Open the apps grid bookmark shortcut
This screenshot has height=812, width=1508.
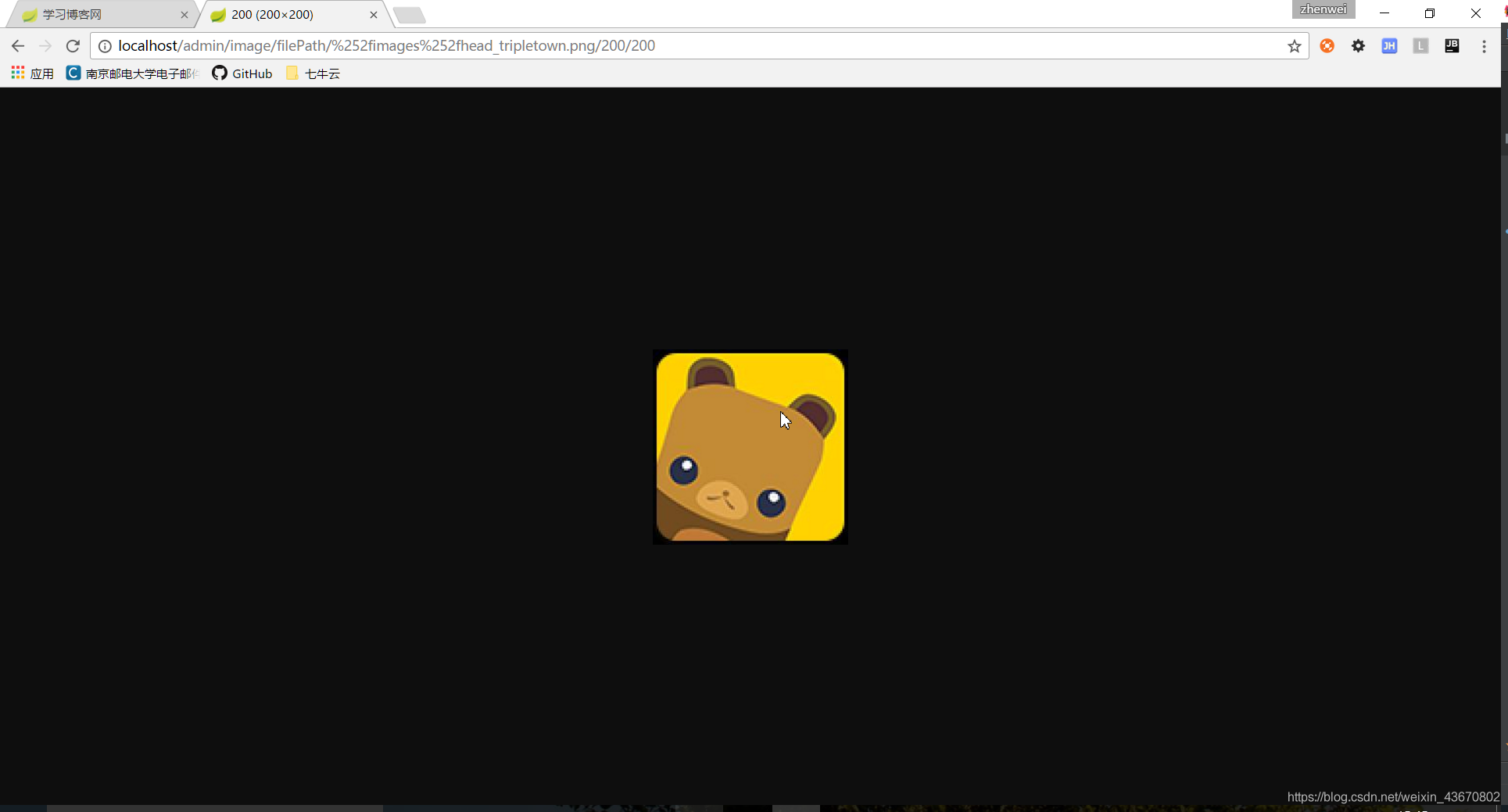point(32,73)
